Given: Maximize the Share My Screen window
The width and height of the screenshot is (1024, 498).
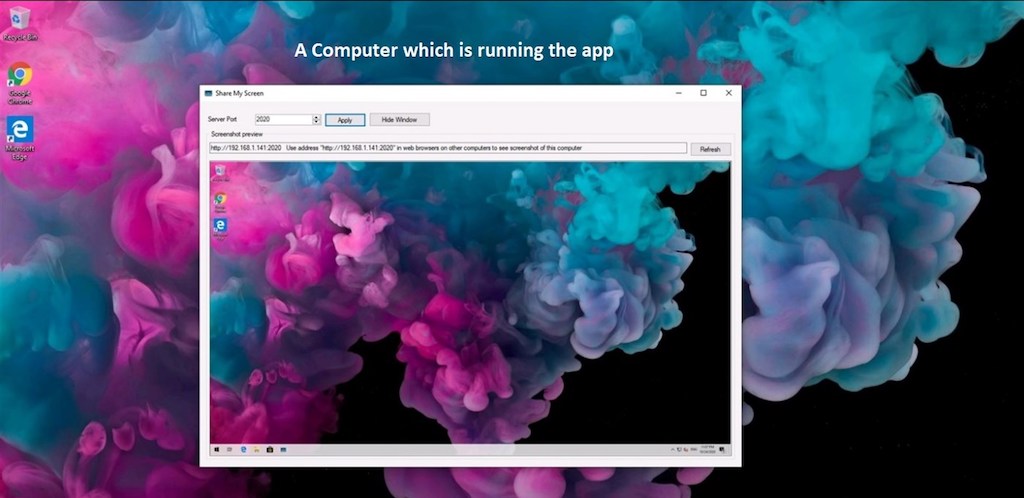Looking at the screenshot, I should (703, 93).
